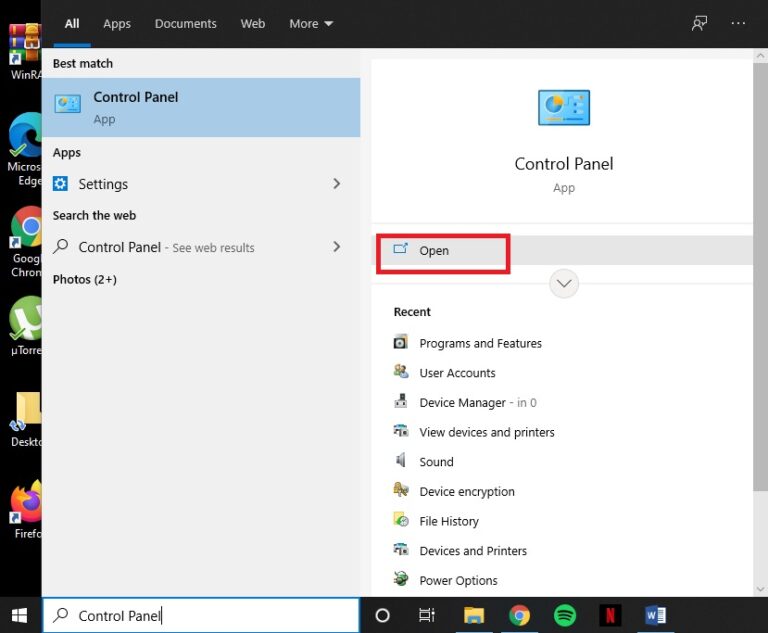
Task: Switch to the Apps search tab
Action: [117, 24]
